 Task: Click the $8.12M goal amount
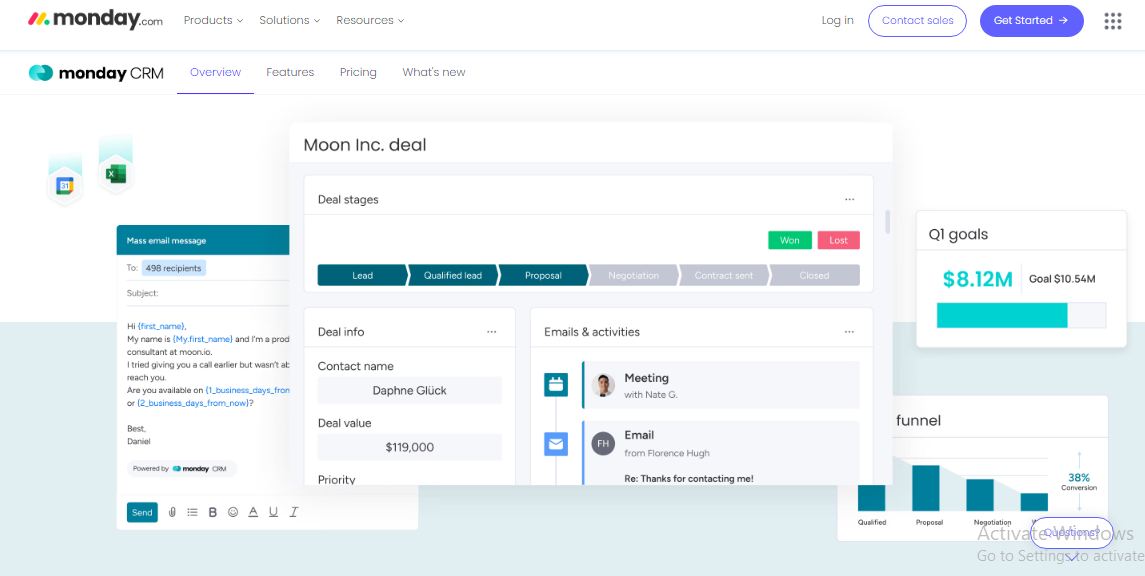(x=978, y=279)
